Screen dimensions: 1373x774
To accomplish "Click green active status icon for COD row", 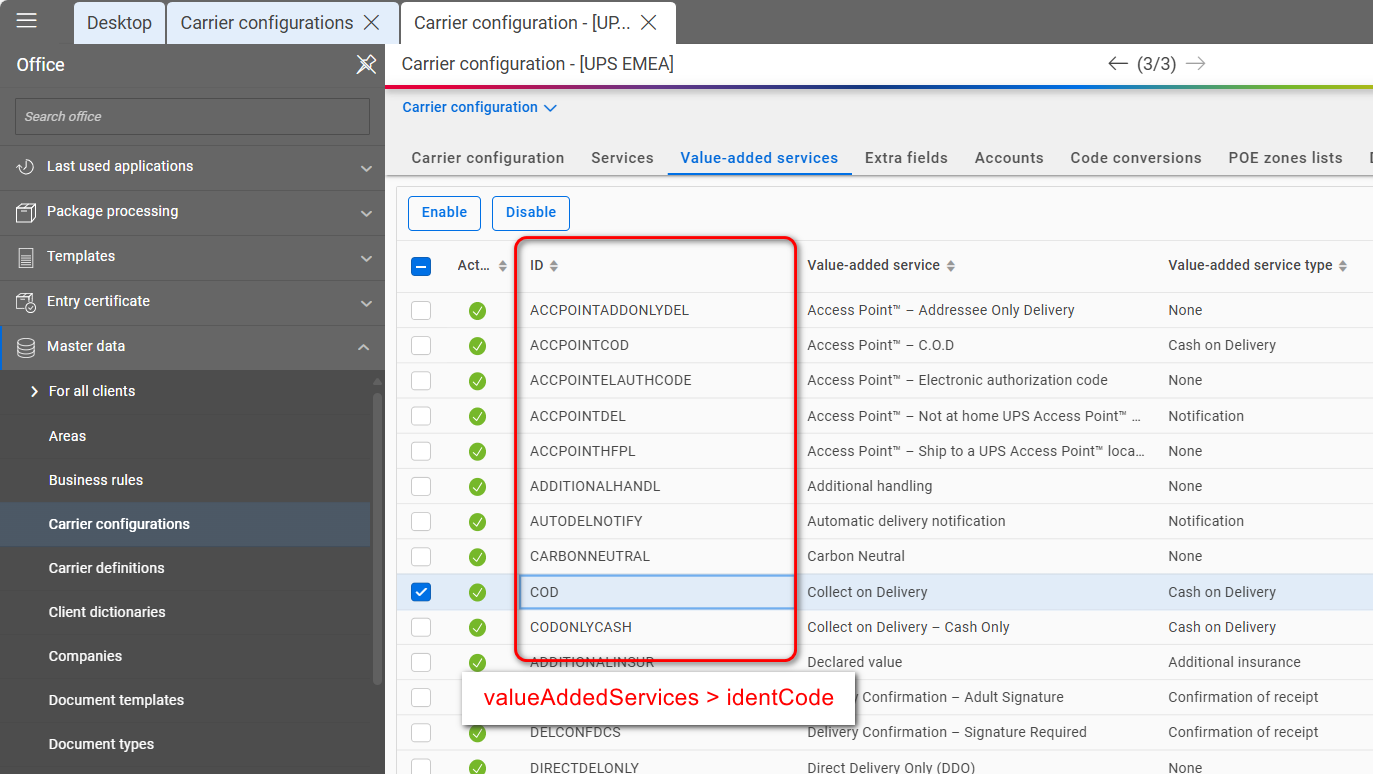I will pos(477,592).
